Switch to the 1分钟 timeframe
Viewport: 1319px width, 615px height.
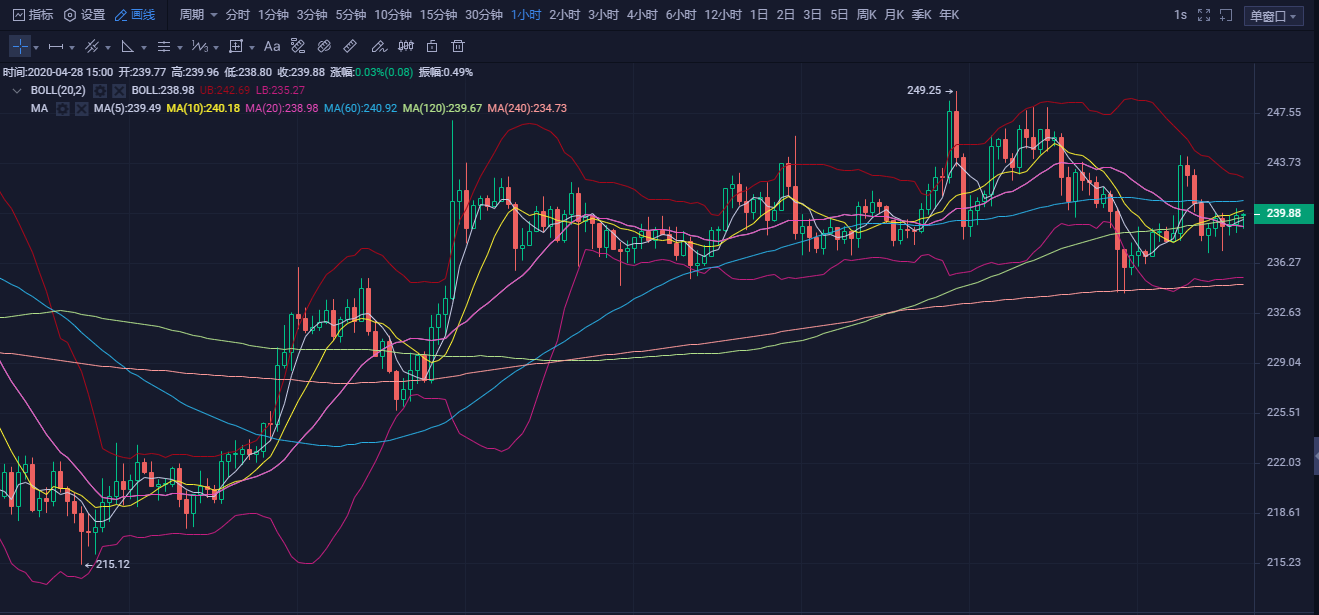click(x=273, y=15)
